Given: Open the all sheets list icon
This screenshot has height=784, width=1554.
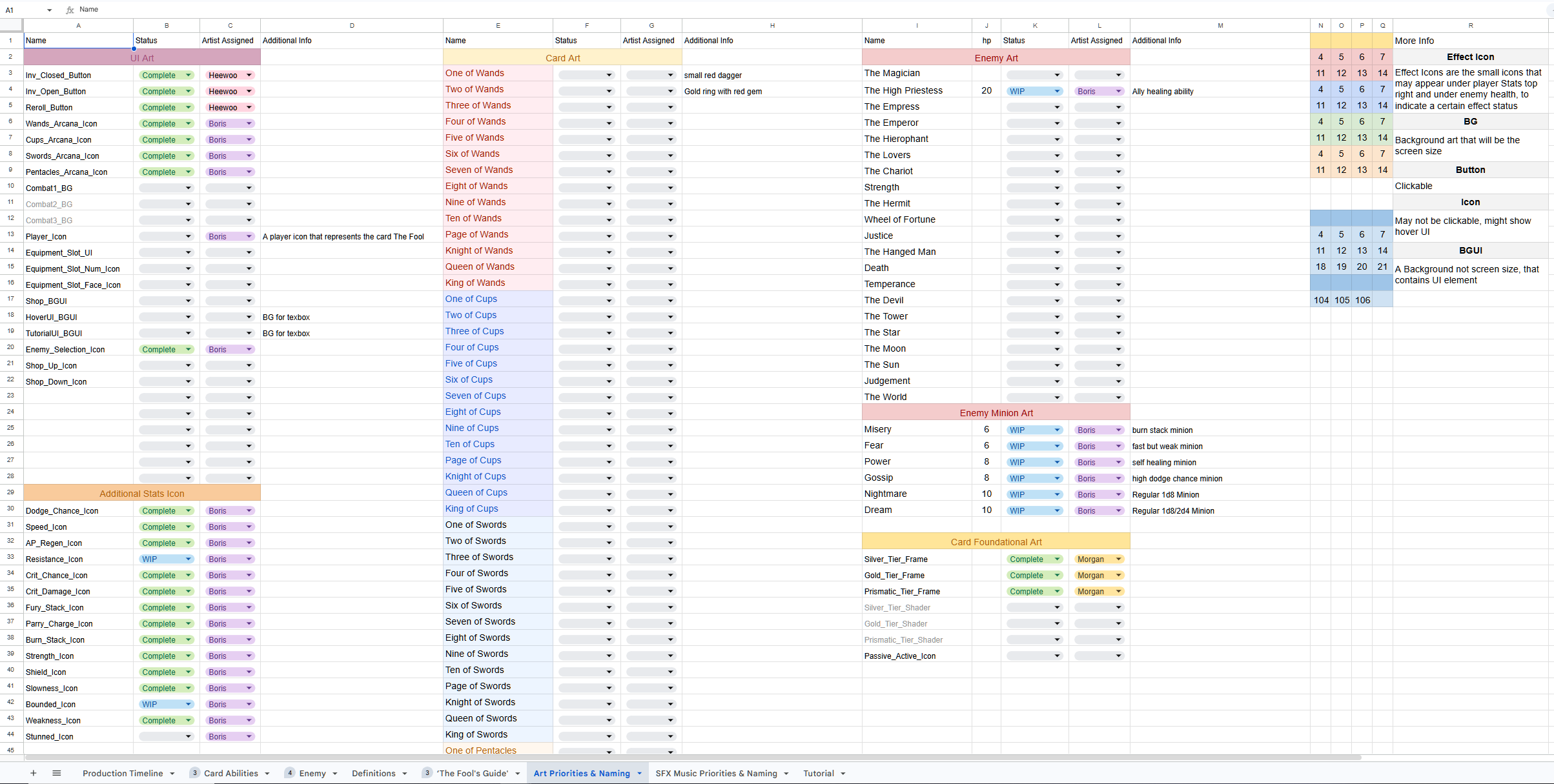Looking at the screenshot, I should coord(57,773).
